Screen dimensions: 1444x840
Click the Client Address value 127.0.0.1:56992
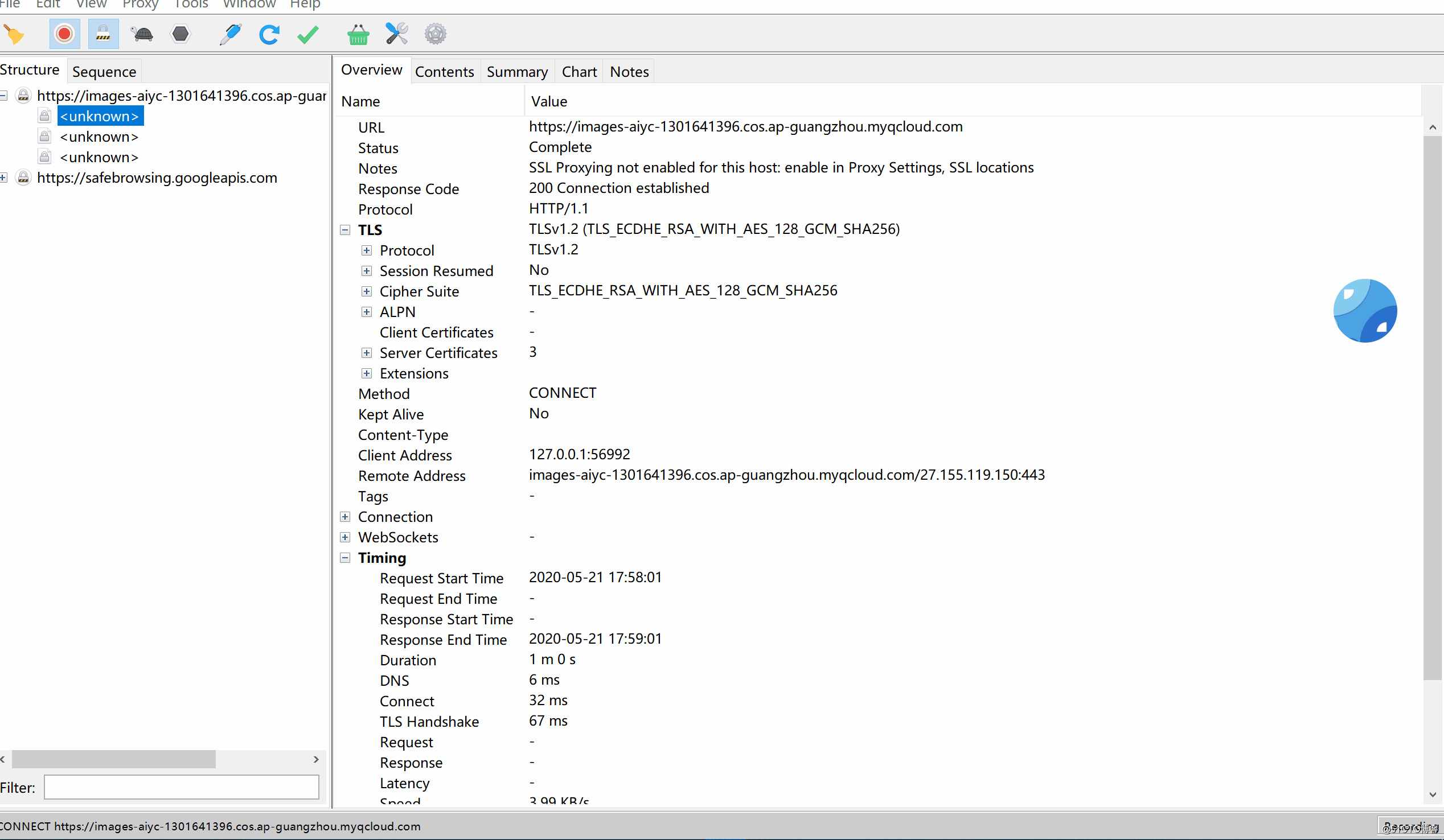[579, 454]
